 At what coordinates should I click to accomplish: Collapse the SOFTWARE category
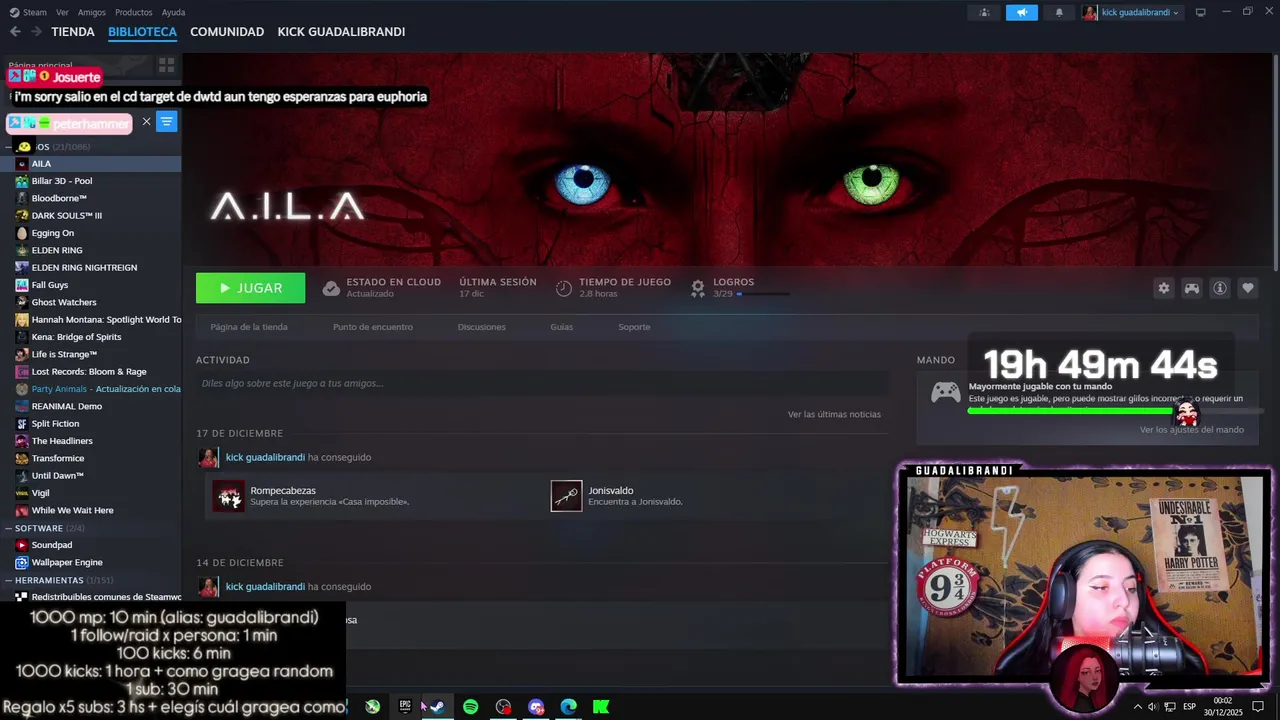coord(8,528)
